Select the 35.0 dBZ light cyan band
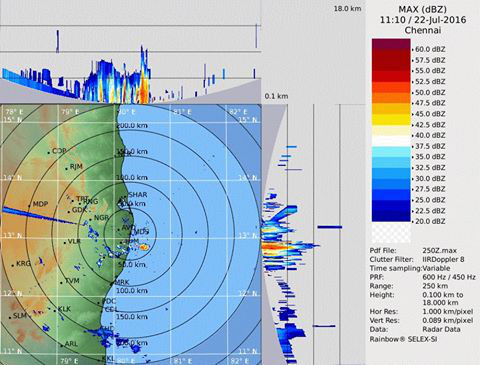This screenshot has width=480, height=365. (x=391, y=152)
